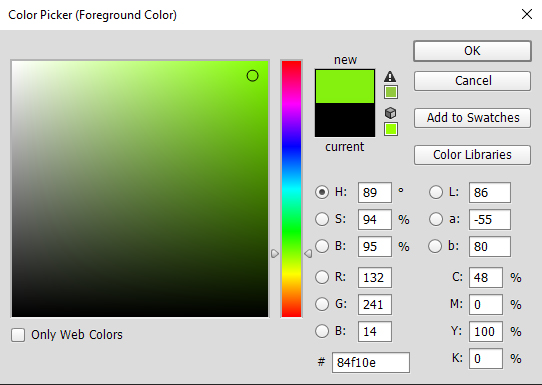Screen dimensions: 542x385
Task: Click the C cyan percentage field
Action: 486,277
